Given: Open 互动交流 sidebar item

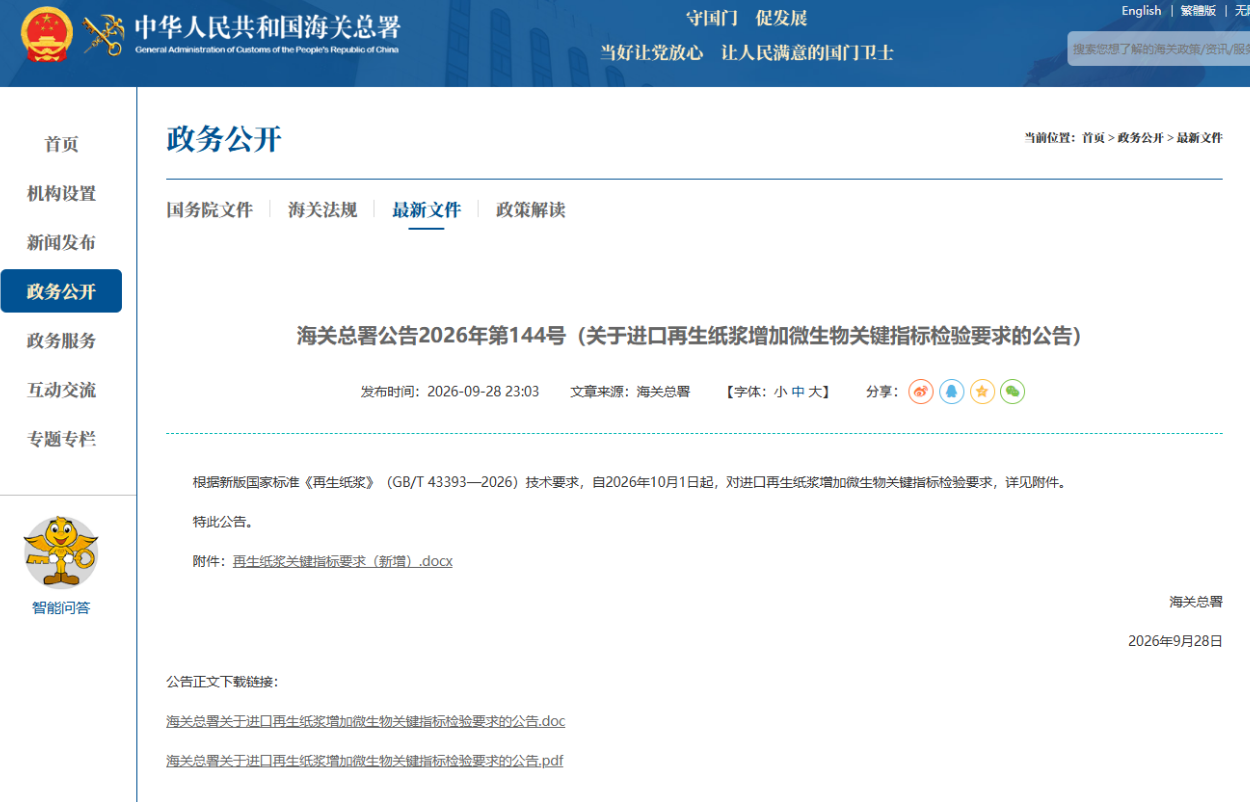Looking at the screenshot, I should tap(61, 389).
